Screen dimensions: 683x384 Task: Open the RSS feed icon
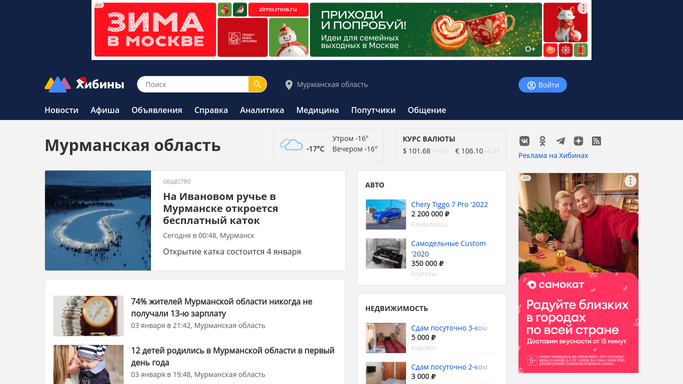[596, 141]
